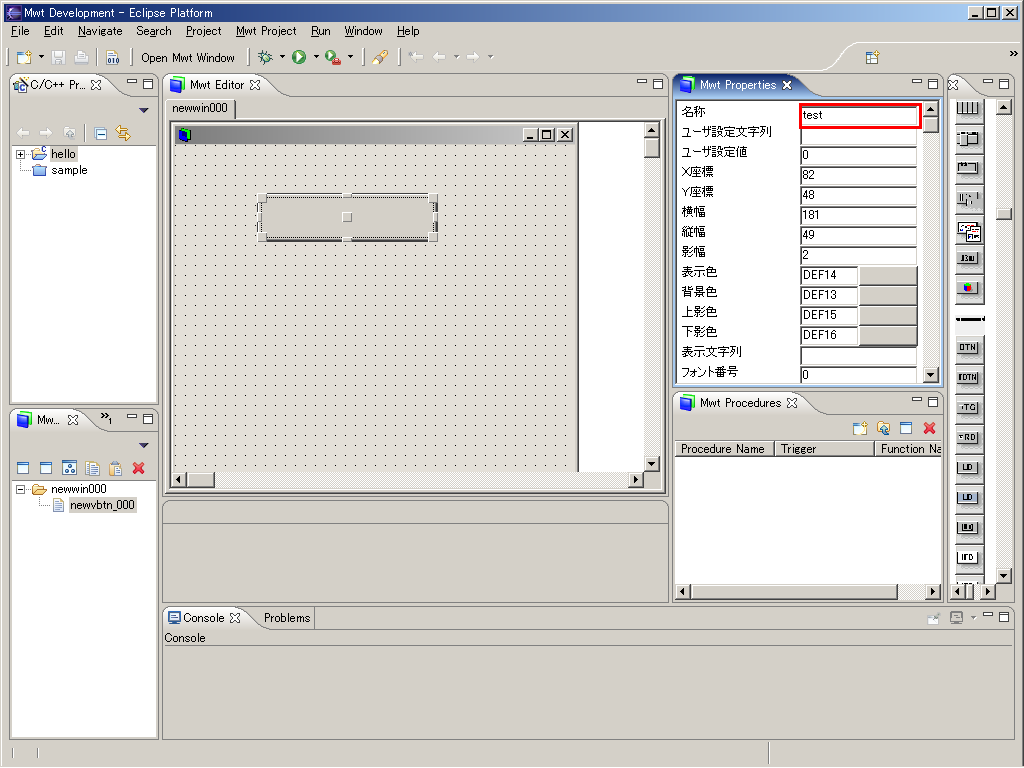Open the Run dropdown arrow

pos(316,57)
